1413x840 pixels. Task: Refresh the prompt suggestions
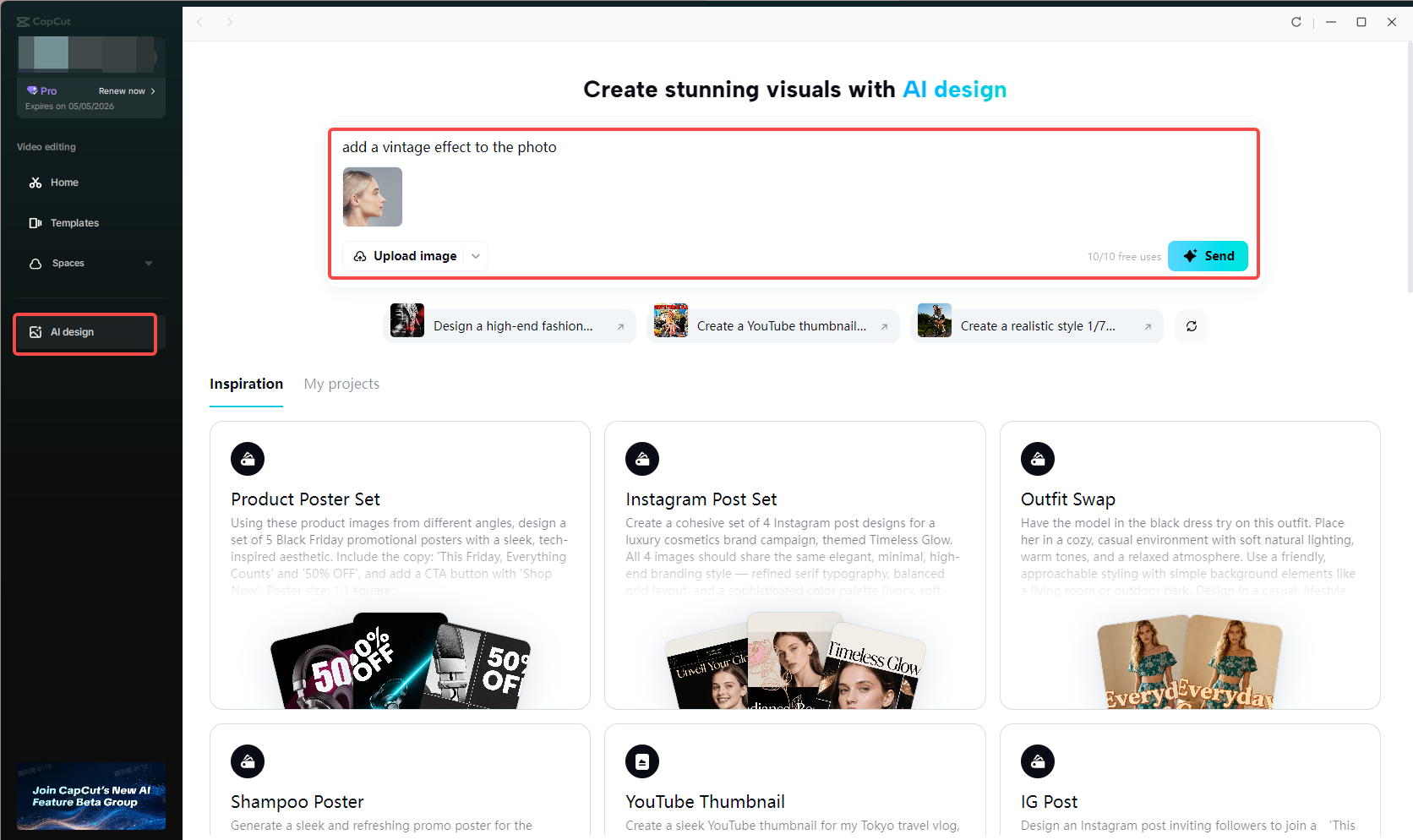1192,326
